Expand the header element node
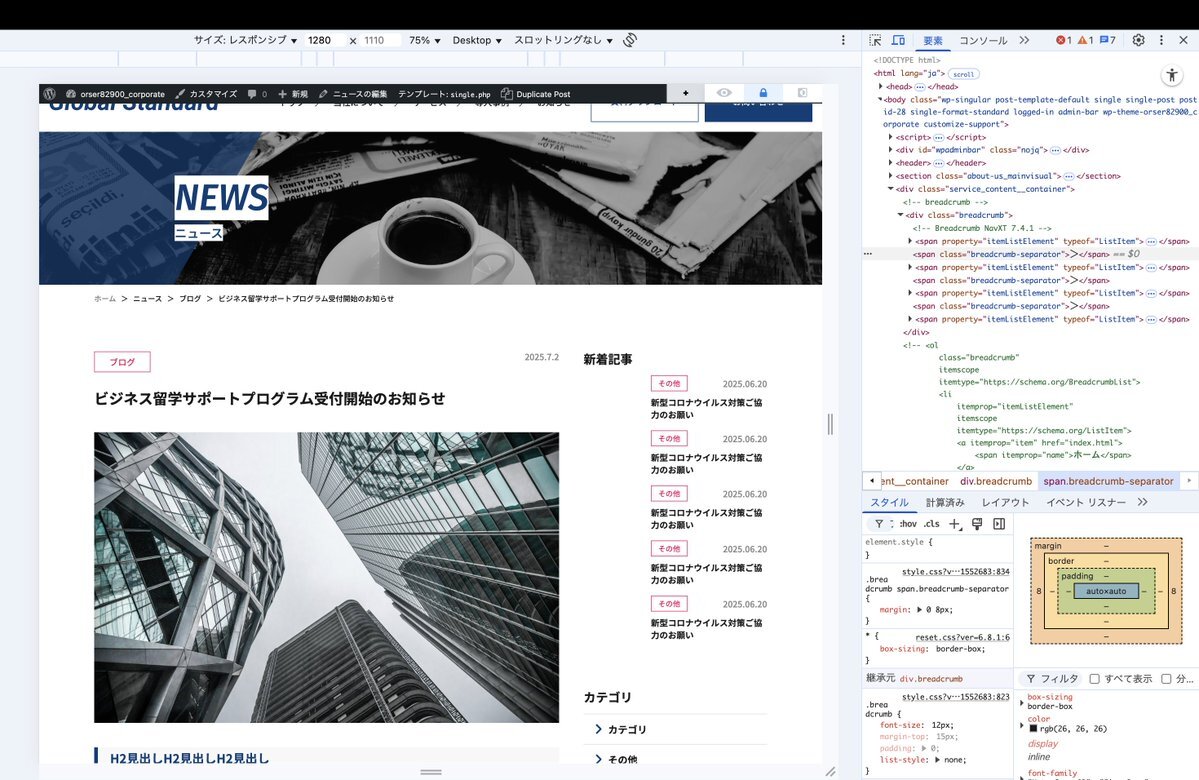Screen dimensions: 1199x780 (x=891, y=163)
